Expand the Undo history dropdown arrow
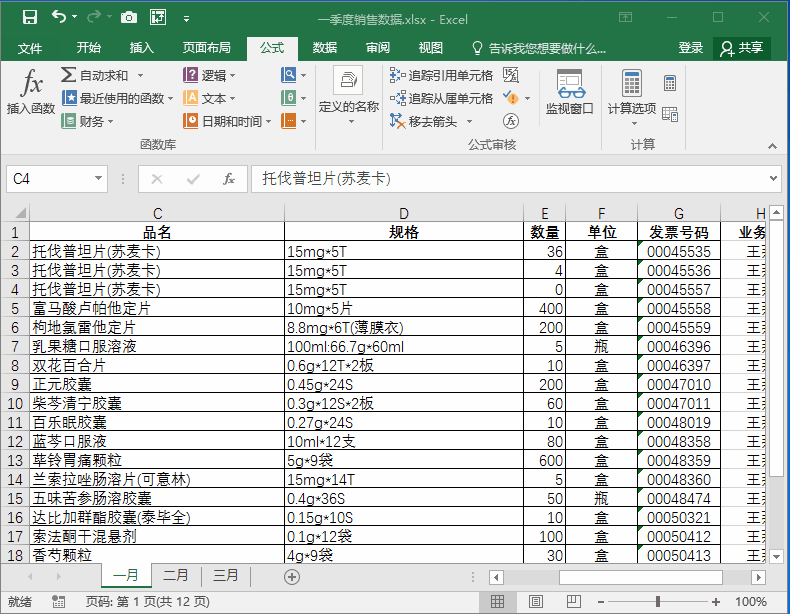 (75, 17)
